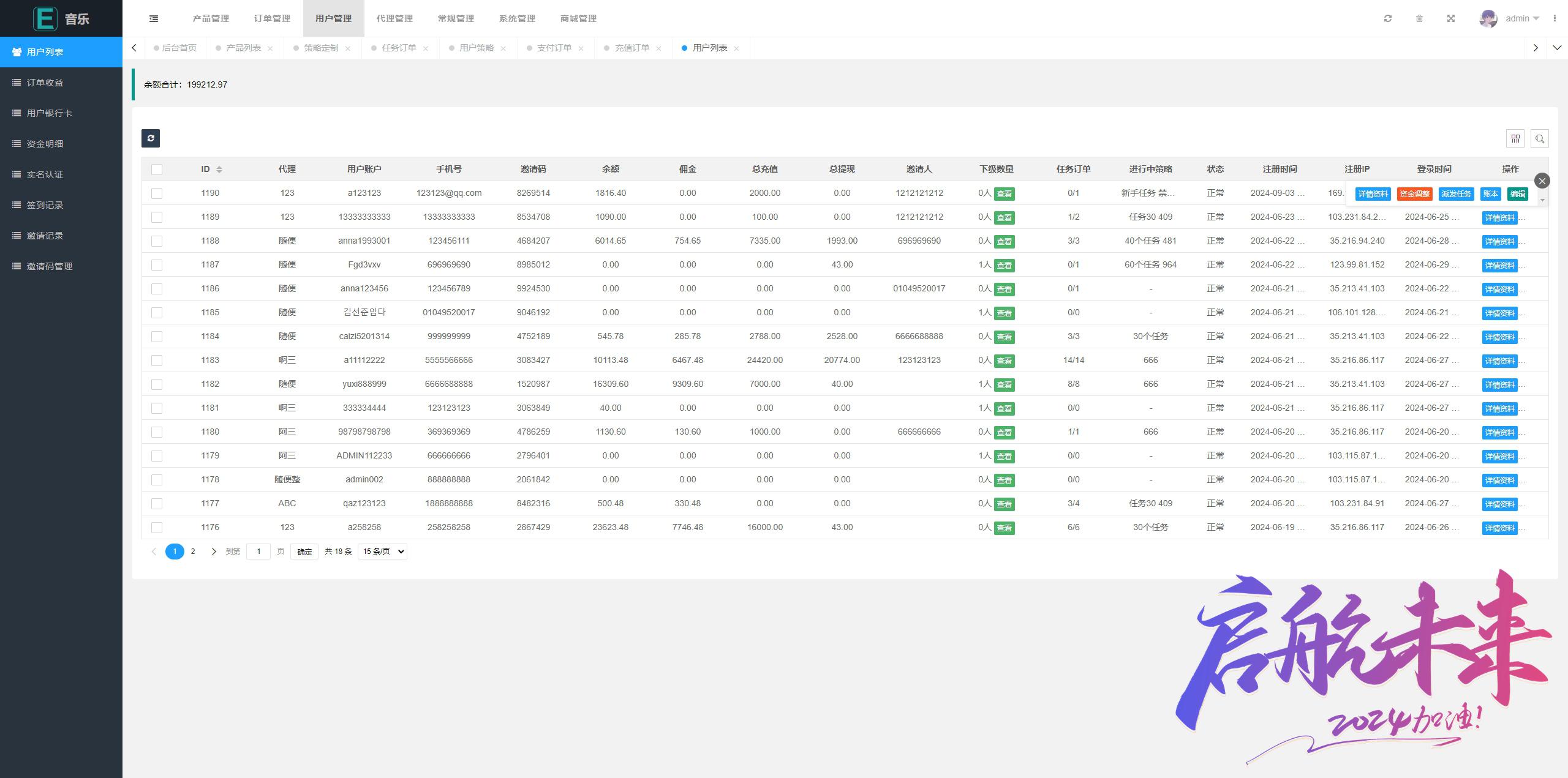Click the E 音乐 logo
Image resolution: width=1568 pixels, height=778 pixels.
pos(61,18)
